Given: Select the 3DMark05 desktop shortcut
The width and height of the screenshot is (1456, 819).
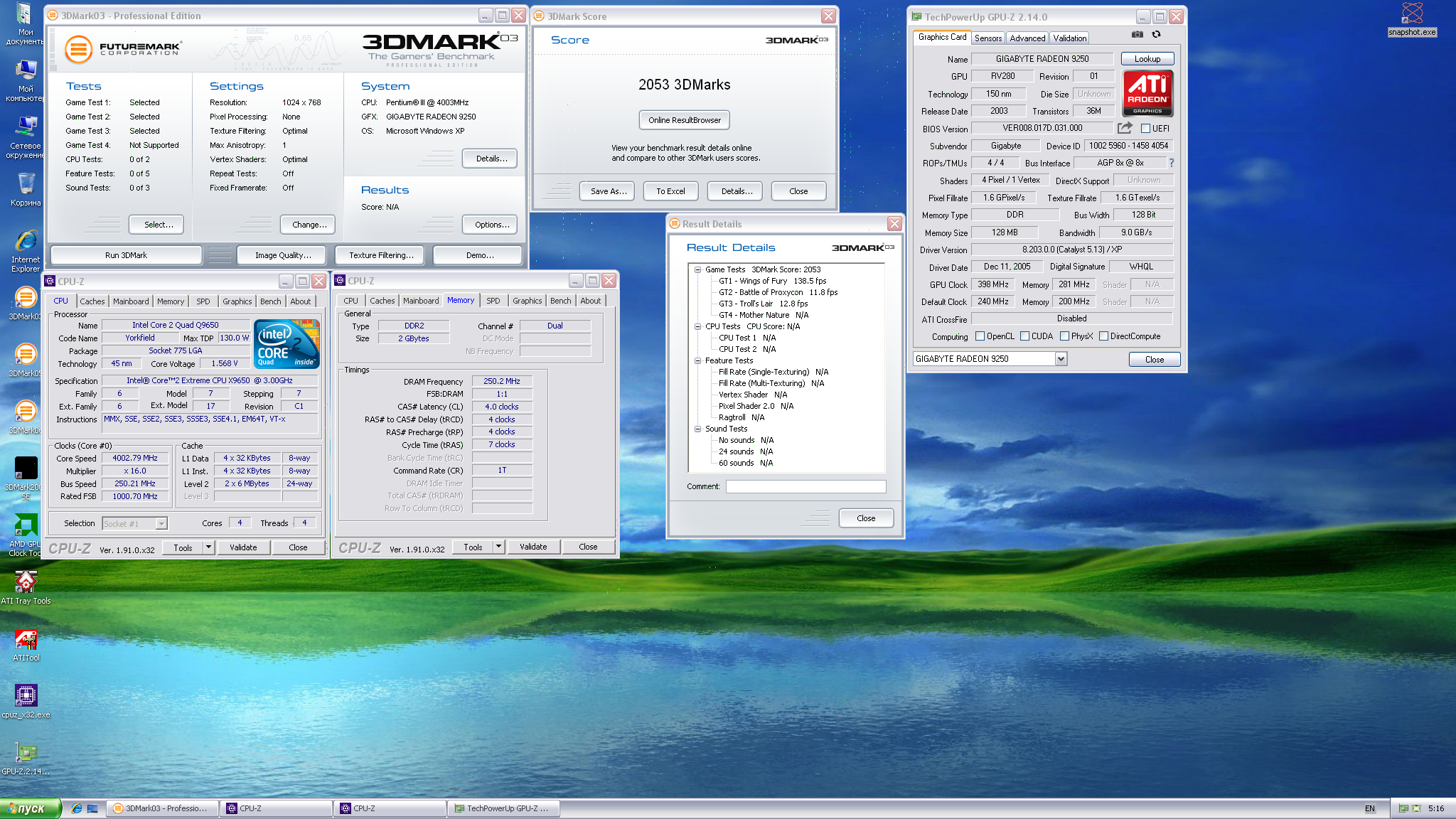Looking at the screenshot, I should 26,360.
